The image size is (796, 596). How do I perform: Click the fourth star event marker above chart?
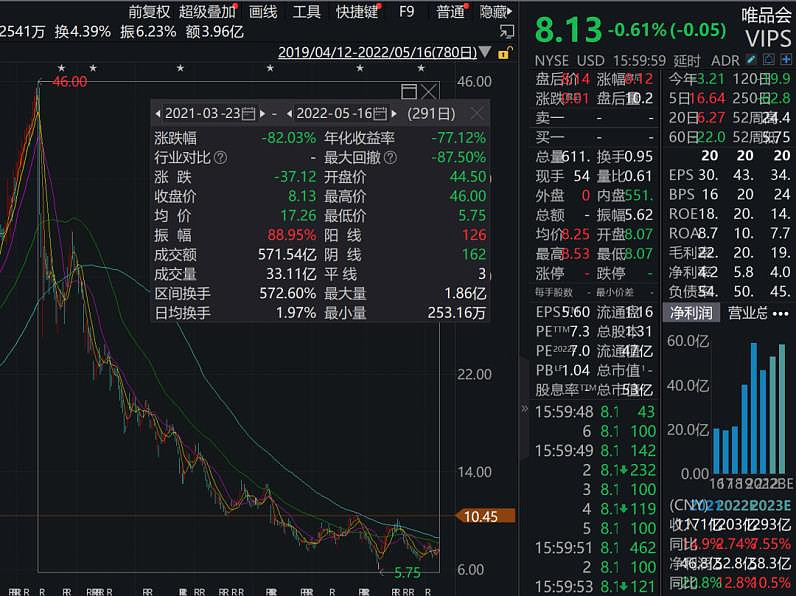point(270,68)
